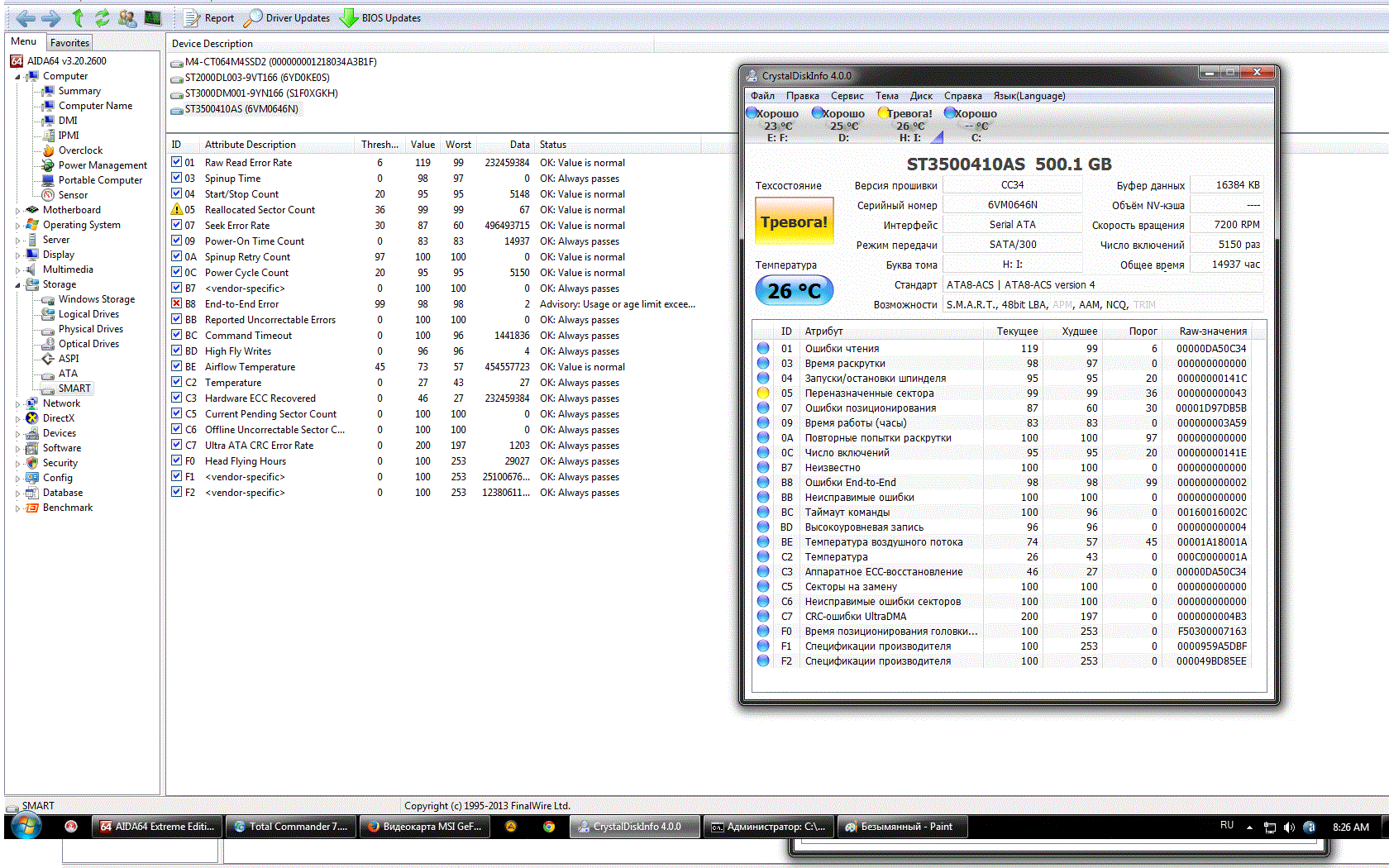Viewport: 1389px width, 868px height.
Task: Uncheck the Raw Read Error Rate checkbox
Action: click(176, 163)
